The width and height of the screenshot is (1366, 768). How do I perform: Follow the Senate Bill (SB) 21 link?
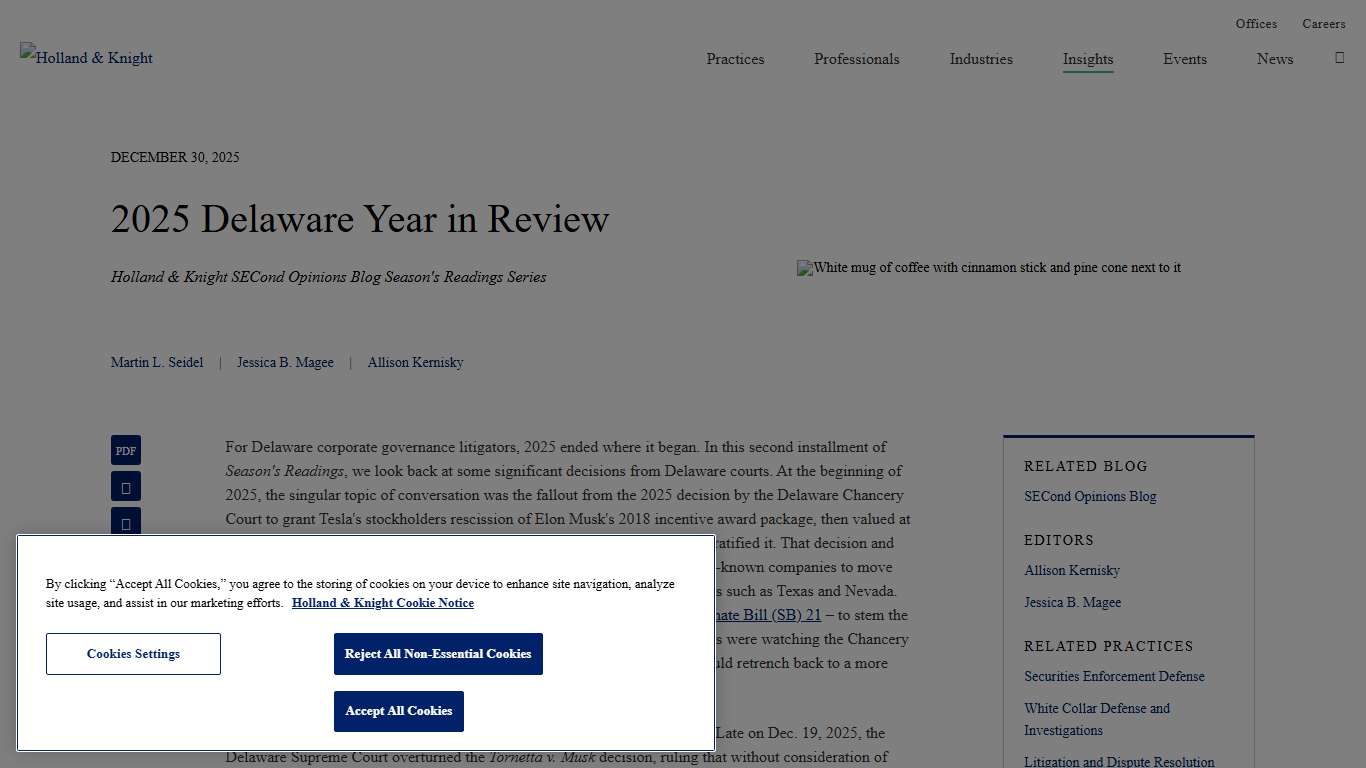(x=769, y=615)
